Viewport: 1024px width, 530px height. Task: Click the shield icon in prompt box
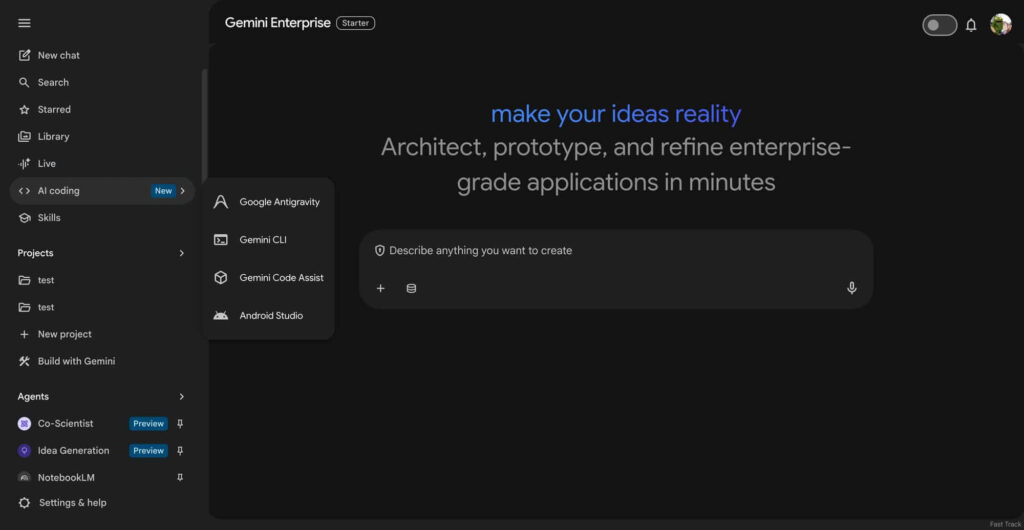pos(379,251)
